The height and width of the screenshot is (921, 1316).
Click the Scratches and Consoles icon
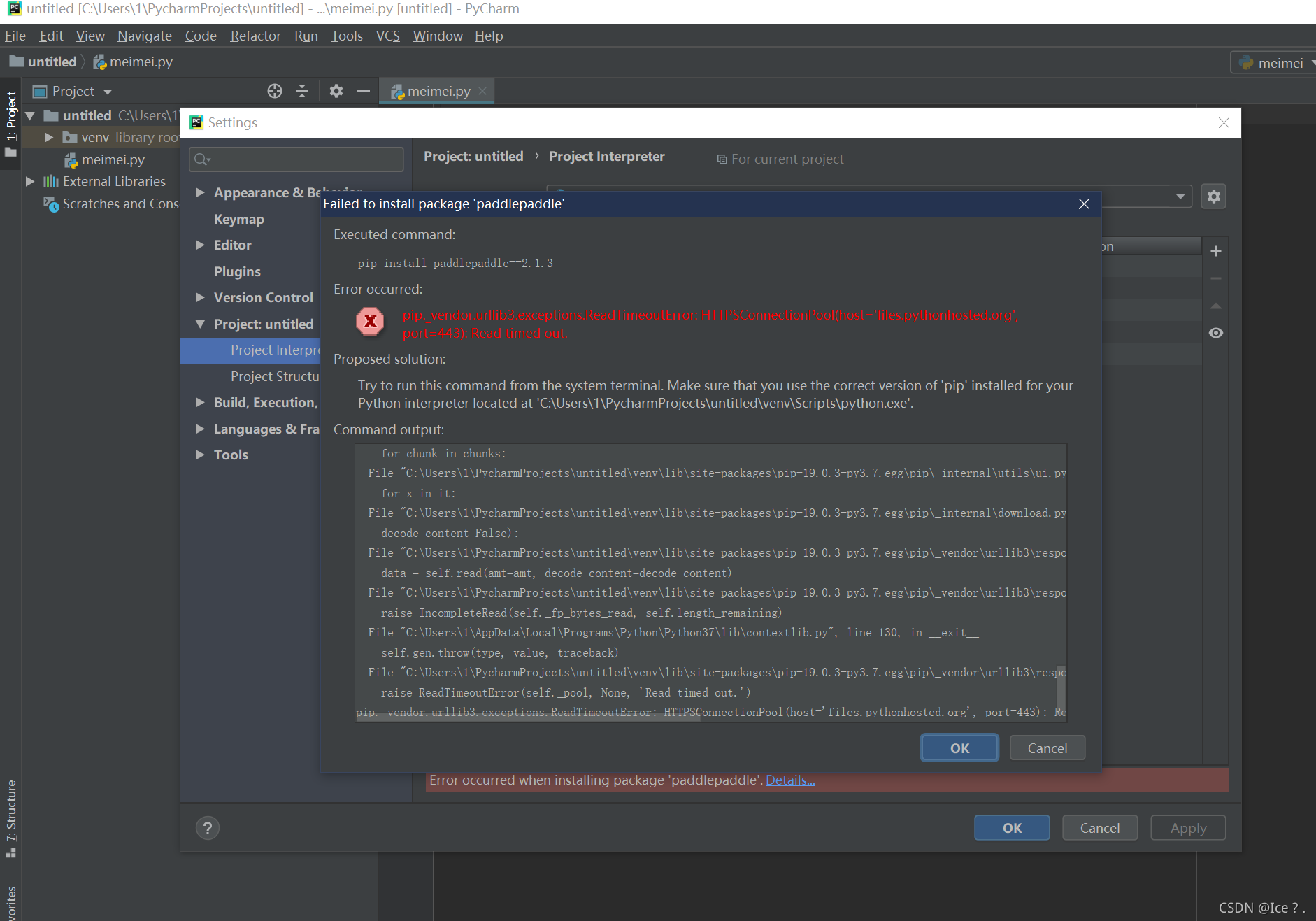click(51, 204)
